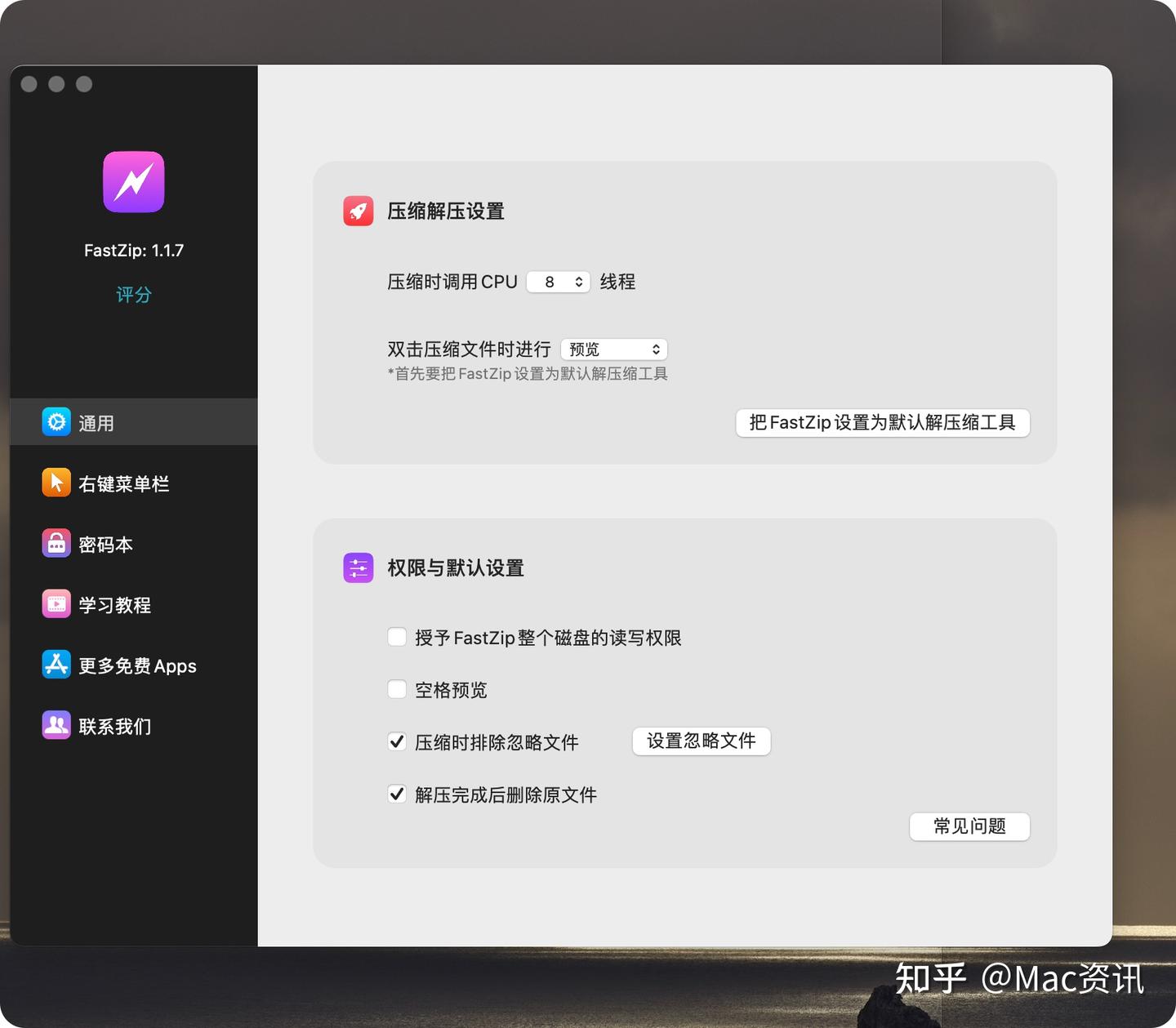Open 学习教程 via the video icon
Viewport: 1176px width, 1028px height.
(x=55, y=604)
